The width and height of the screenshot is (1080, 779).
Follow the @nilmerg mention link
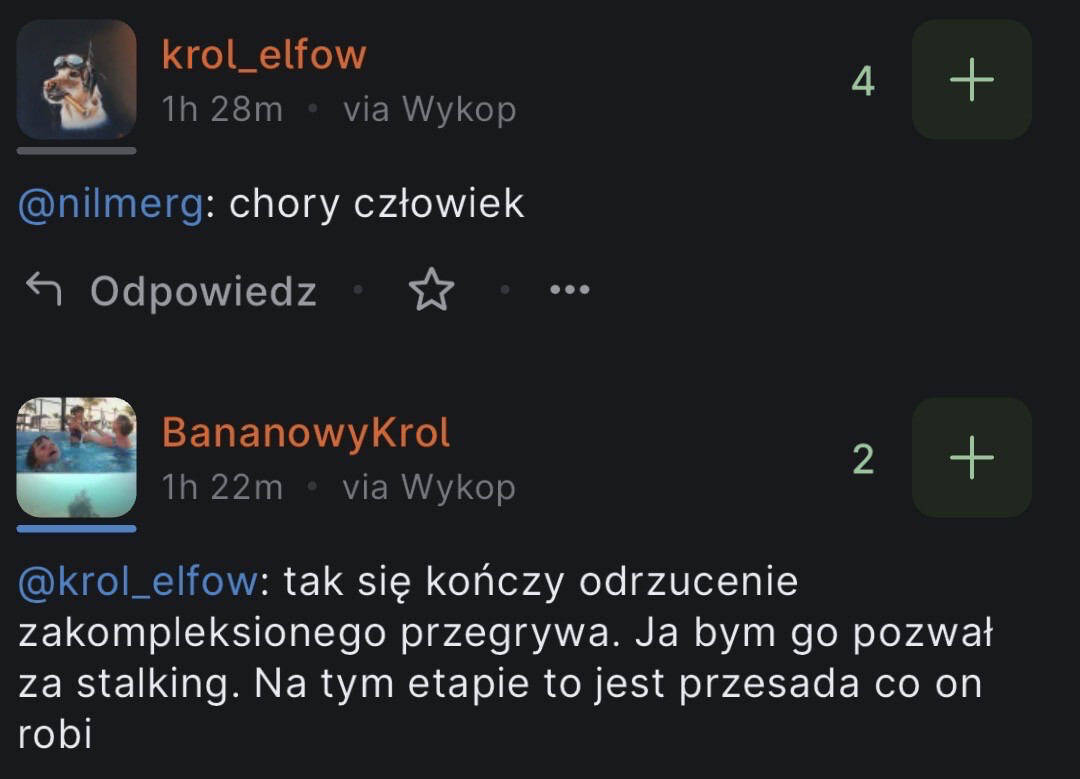click(x=111, y=205)
